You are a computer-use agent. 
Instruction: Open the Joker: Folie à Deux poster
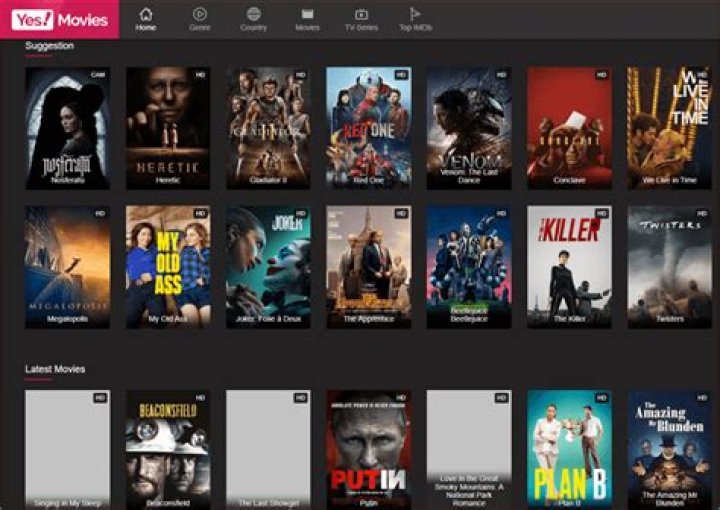click(x=268, y=267)
